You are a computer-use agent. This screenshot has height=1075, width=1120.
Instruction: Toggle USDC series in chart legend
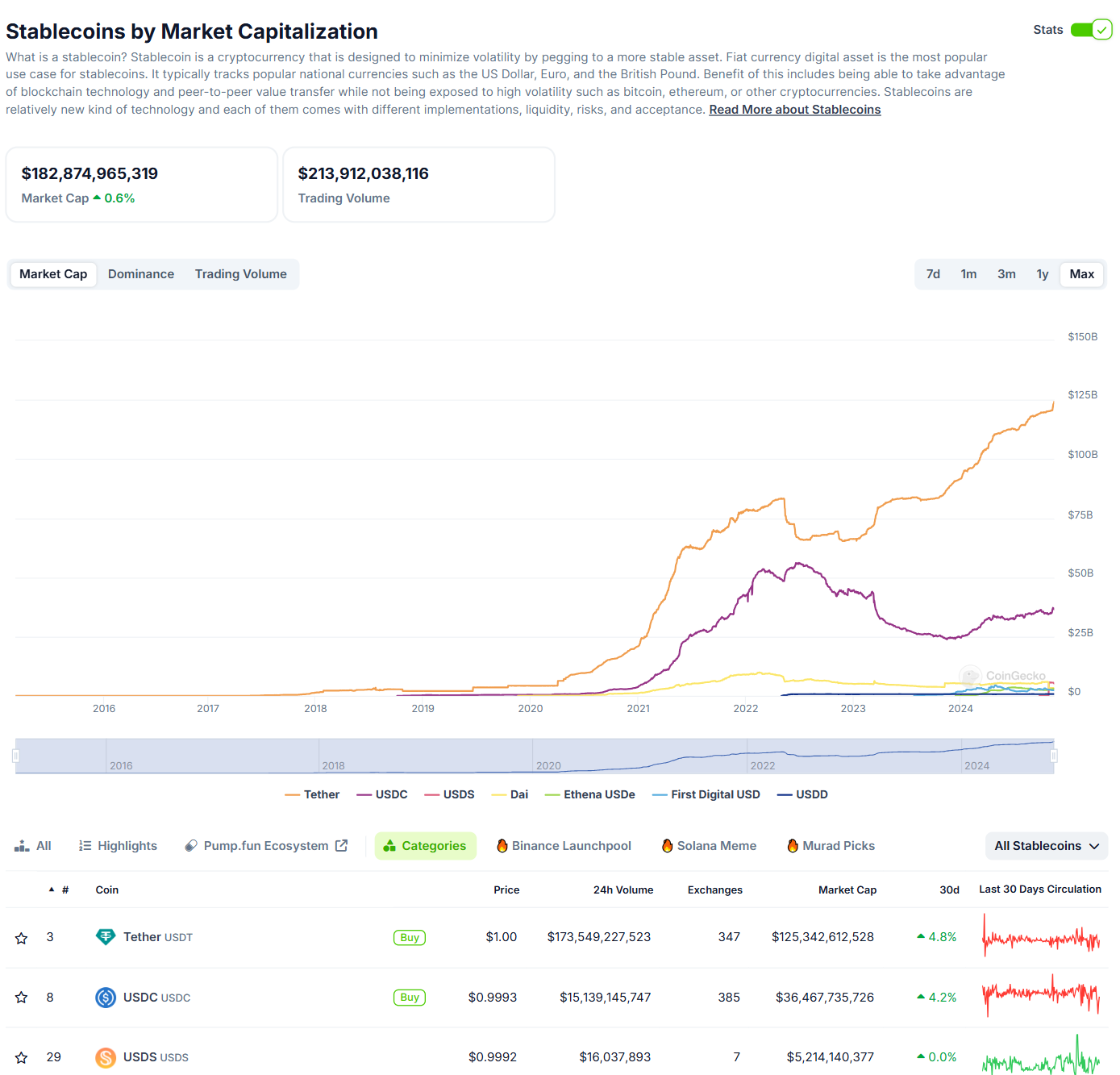[x=382, y=794]
